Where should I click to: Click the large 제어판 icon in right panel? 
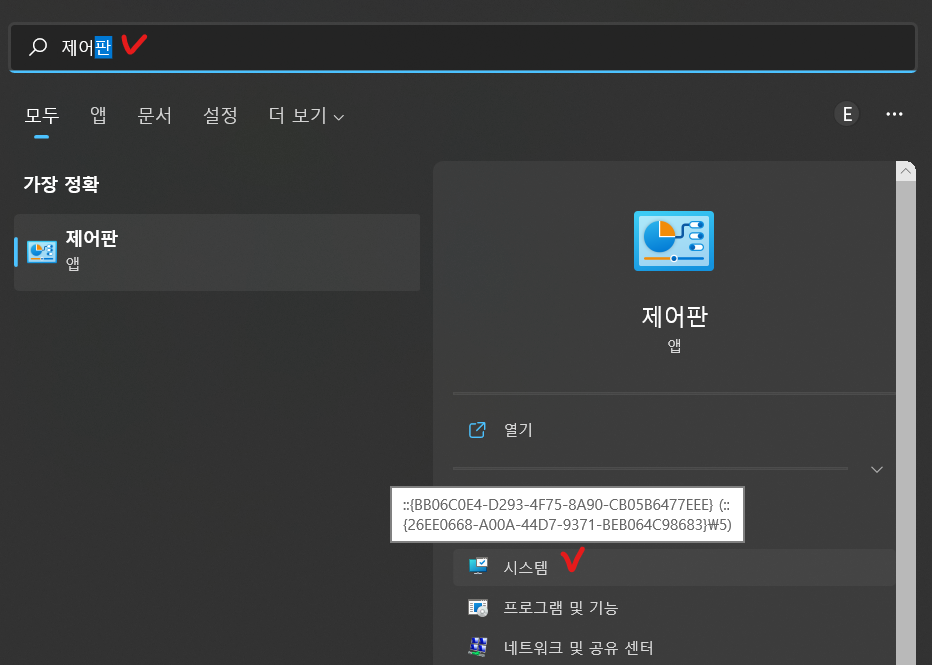pyautogui.click(x=673, y=240)
